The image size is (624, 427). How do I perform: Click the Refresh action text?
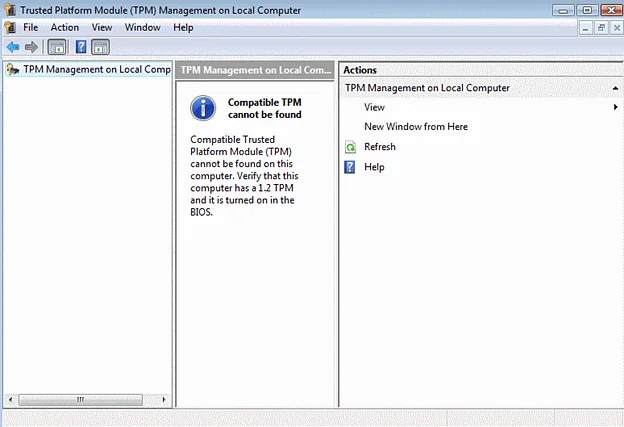pos(380,147)
